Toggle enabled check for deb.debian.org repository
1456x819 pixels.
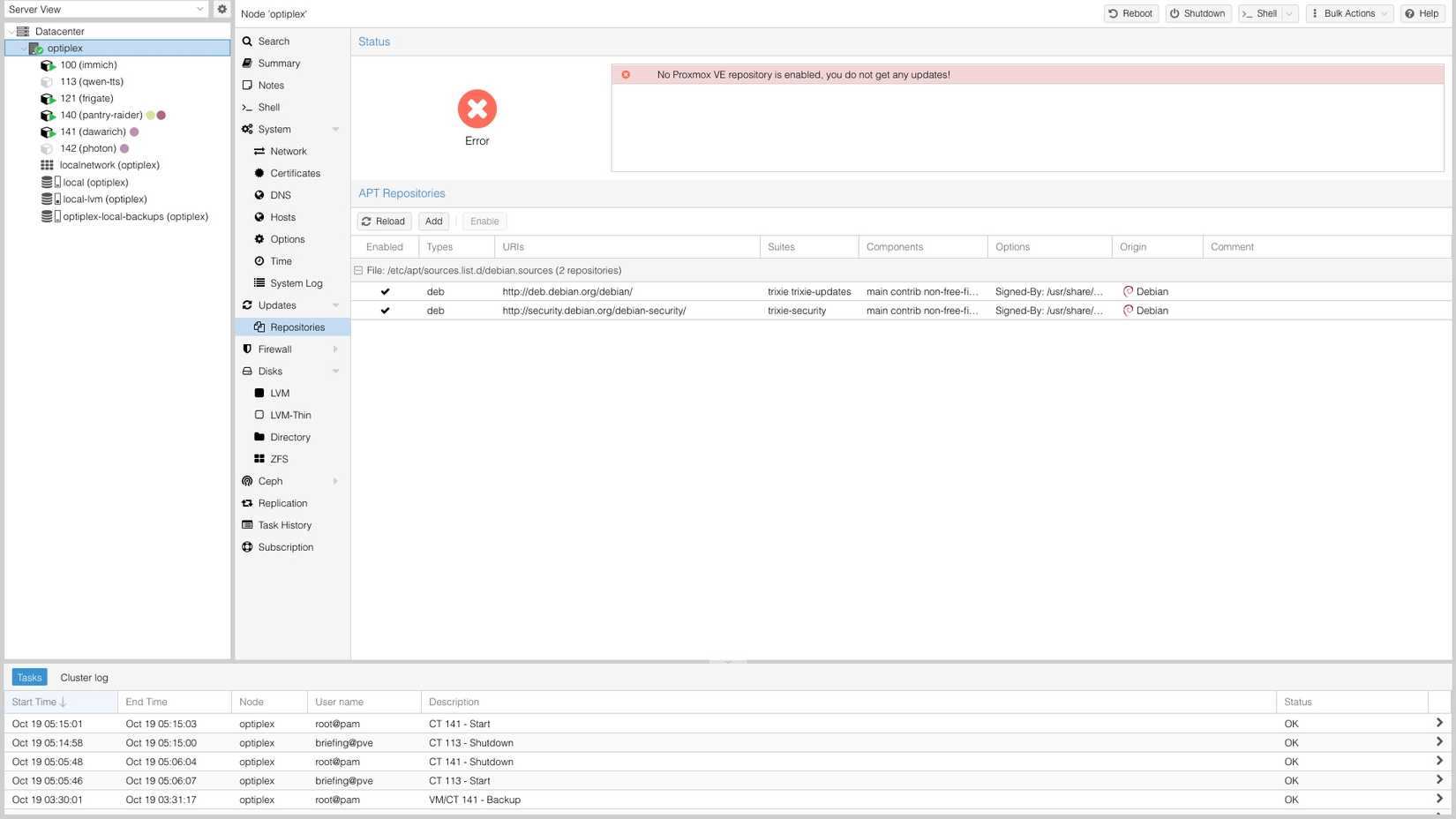(x=385, y=292)
